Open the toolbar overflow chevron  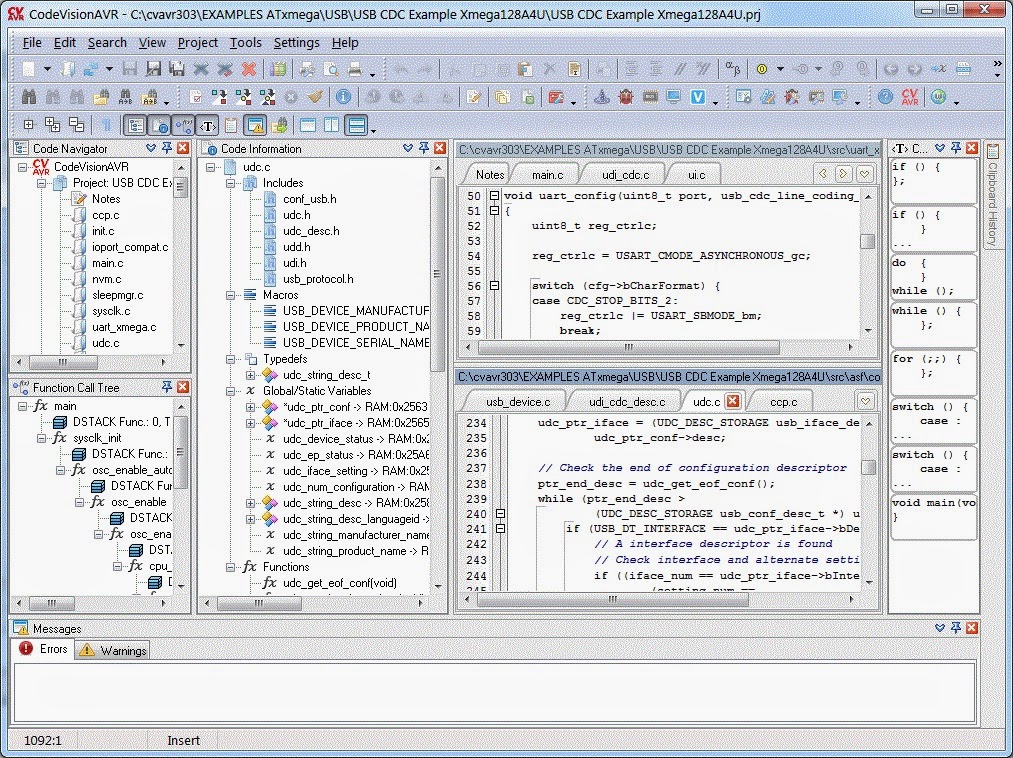click(997, 65)
